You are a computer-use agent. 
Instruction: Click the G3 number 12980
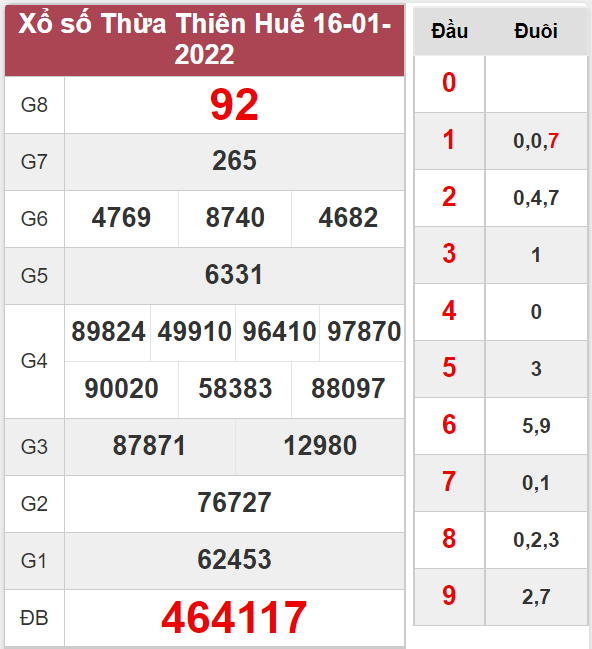(320, 446)
